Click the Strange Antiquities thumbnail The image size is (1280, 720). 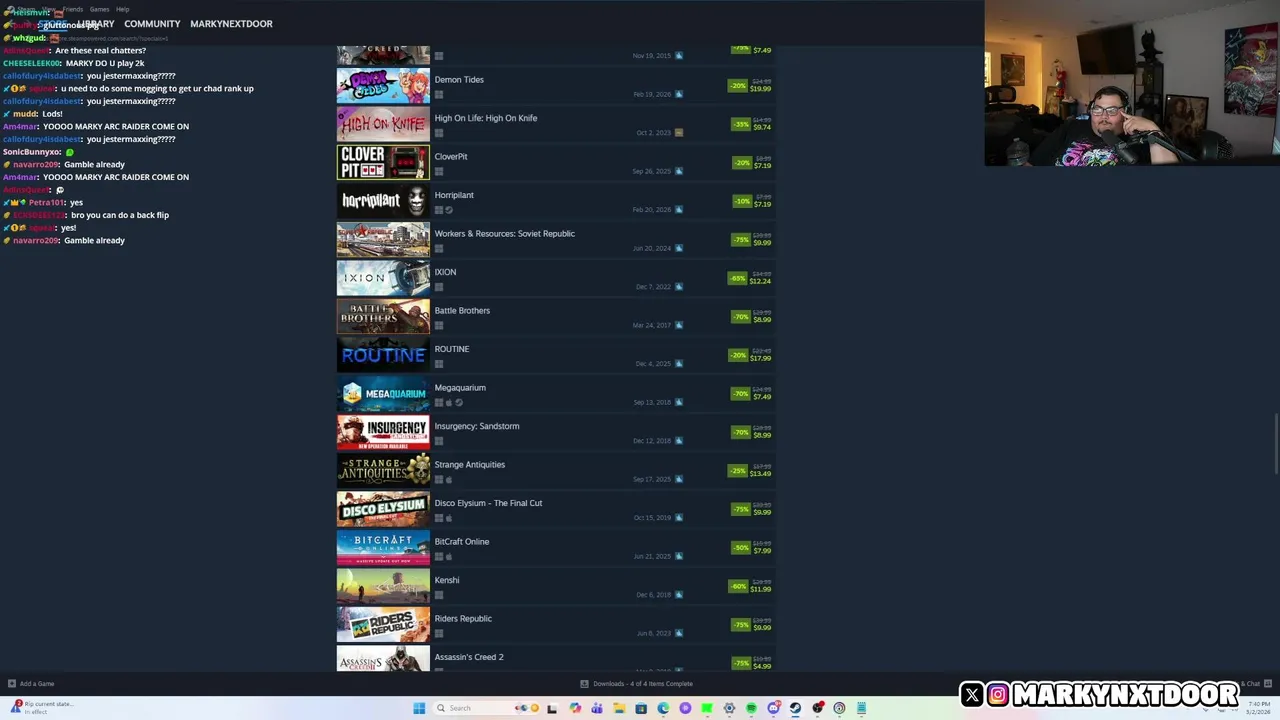(x=383, y=471)
